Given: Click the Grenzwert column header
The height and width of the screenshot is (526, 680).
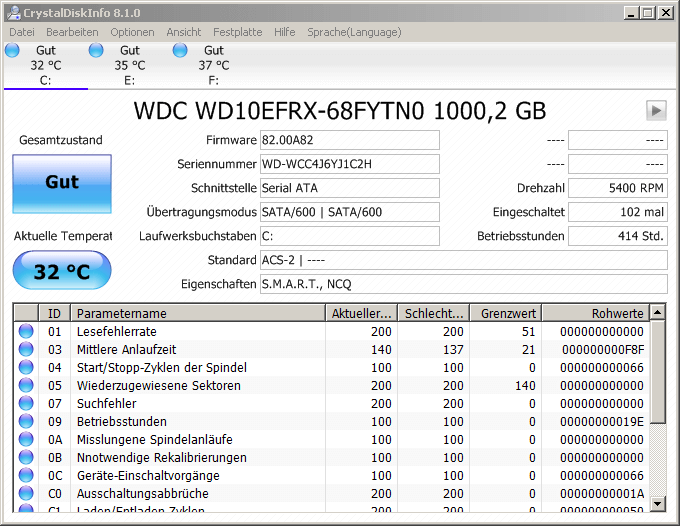Looking at the screenshot, I should (x=506, y=313).
